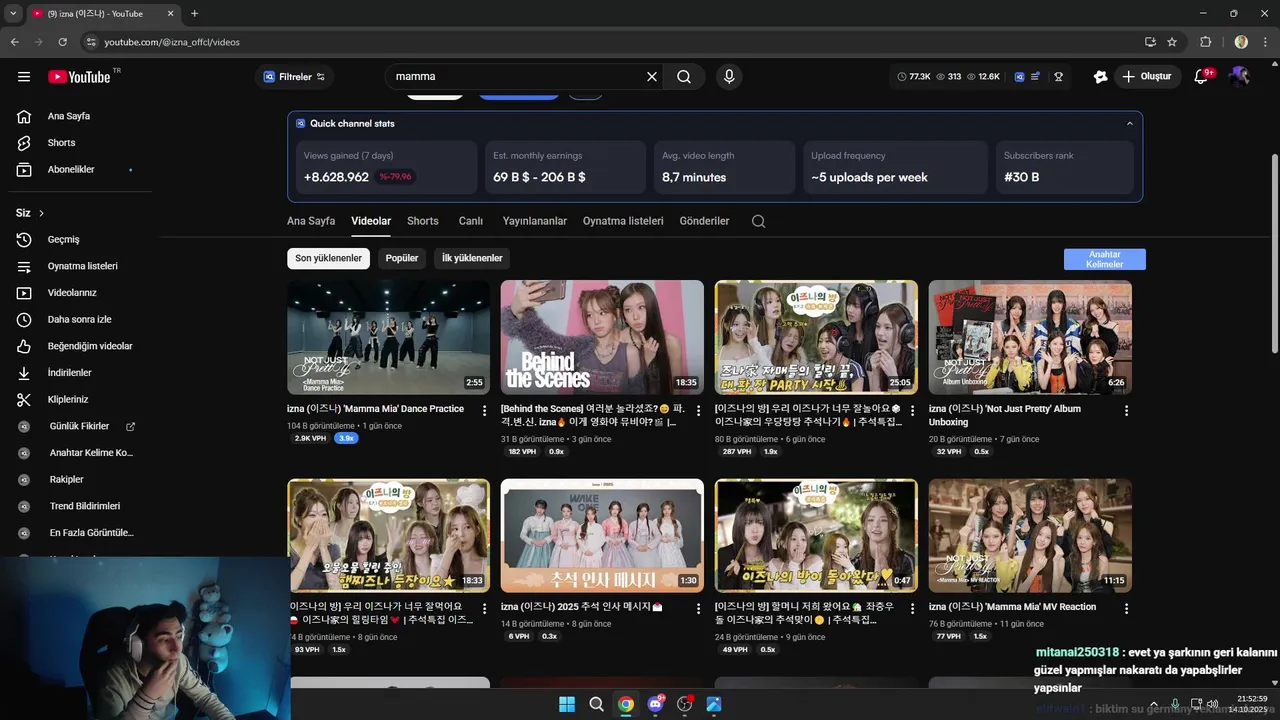This screenshot has width=1280, height=720.
Task: Click the Behind the Scenes thumbnail
Action: pos(602,337)
